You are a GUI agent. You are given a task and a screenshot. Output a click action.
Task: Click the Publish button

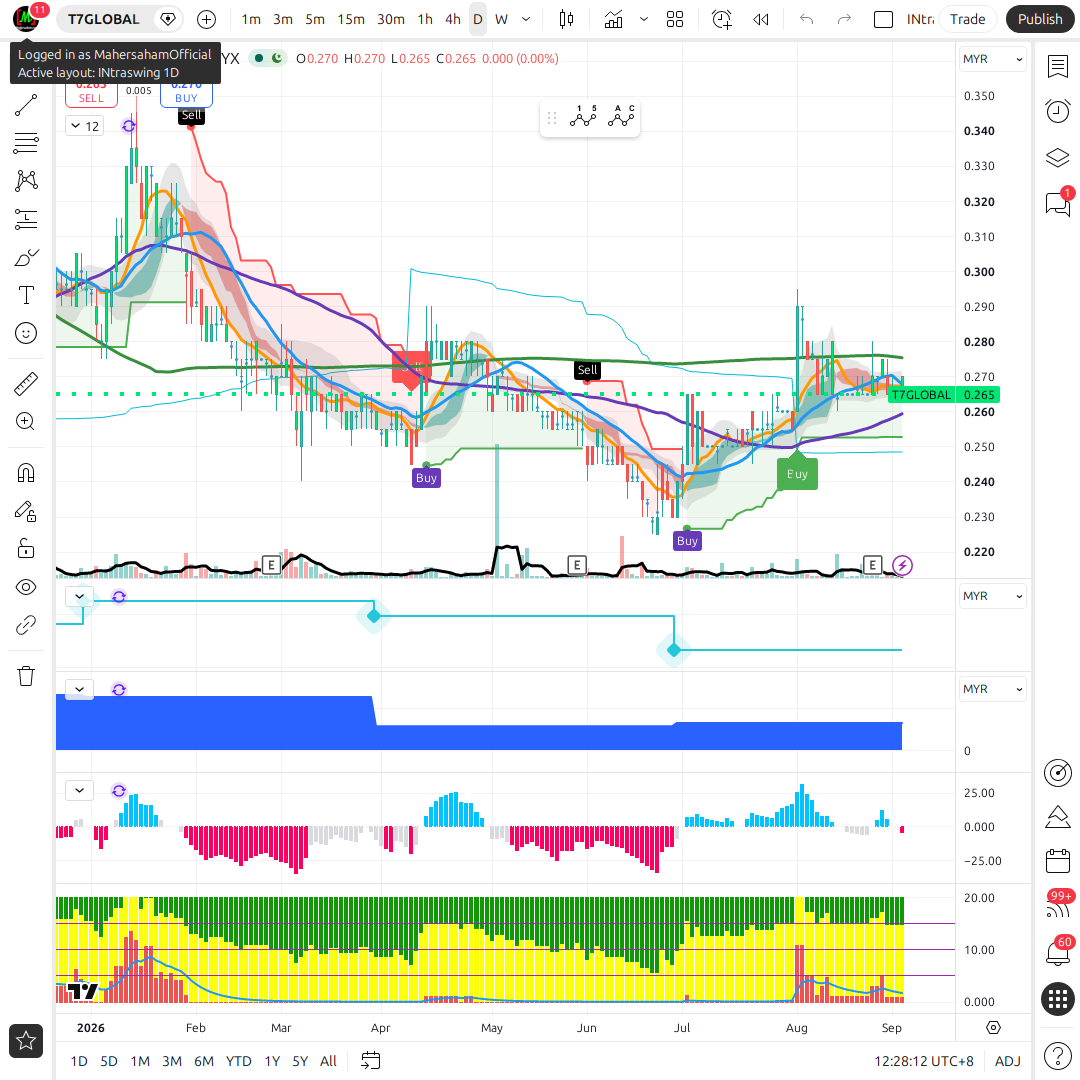tap(1039, 19)
